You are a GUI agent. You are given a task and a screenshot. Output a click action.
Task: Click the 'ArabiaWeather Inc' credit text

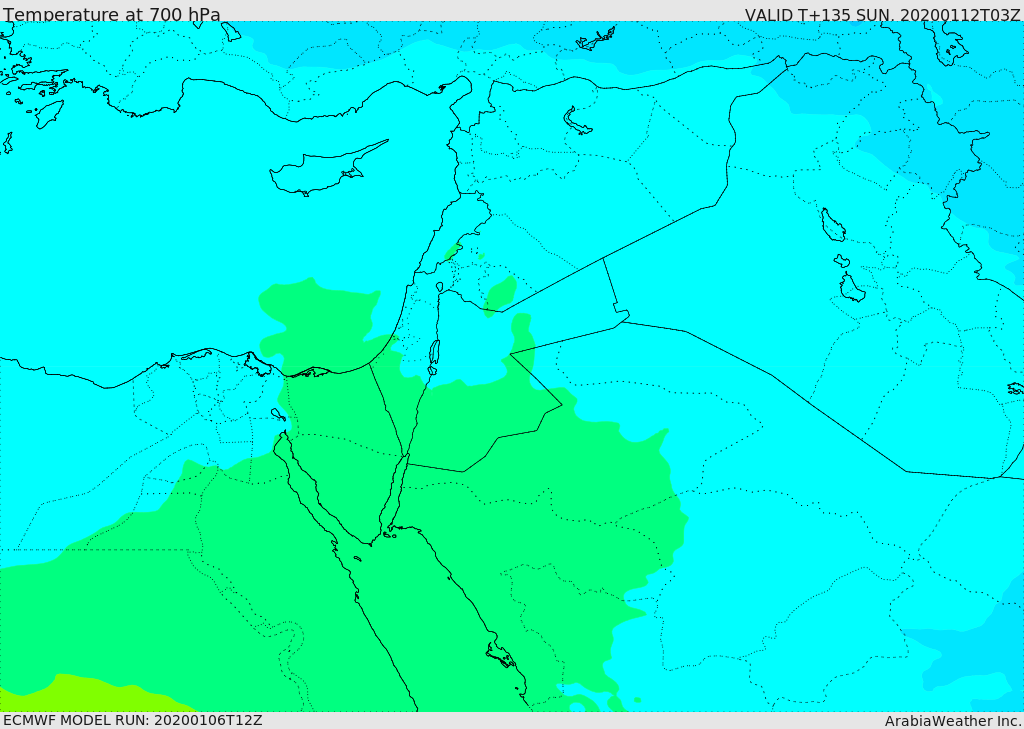[x=953, y=721]
